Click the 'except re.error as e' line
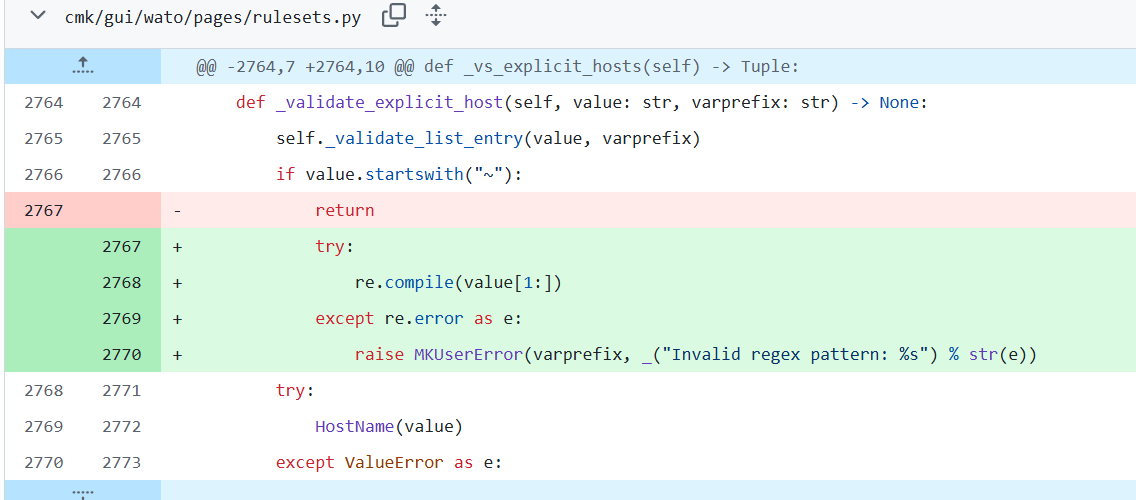The image size is (1136, 500). pos(419,318)
